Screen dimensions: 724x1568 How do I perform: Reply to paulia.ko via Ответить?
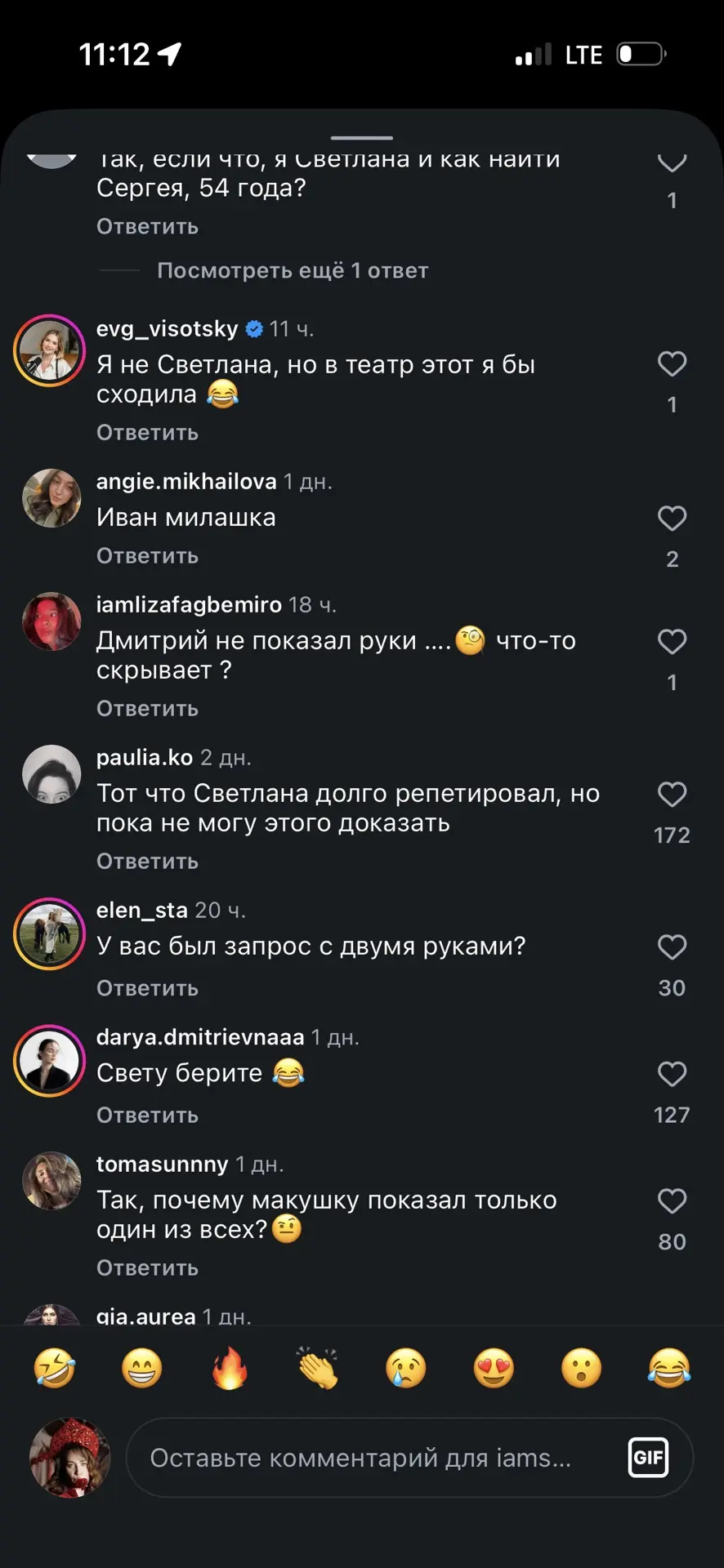point(148,862)
